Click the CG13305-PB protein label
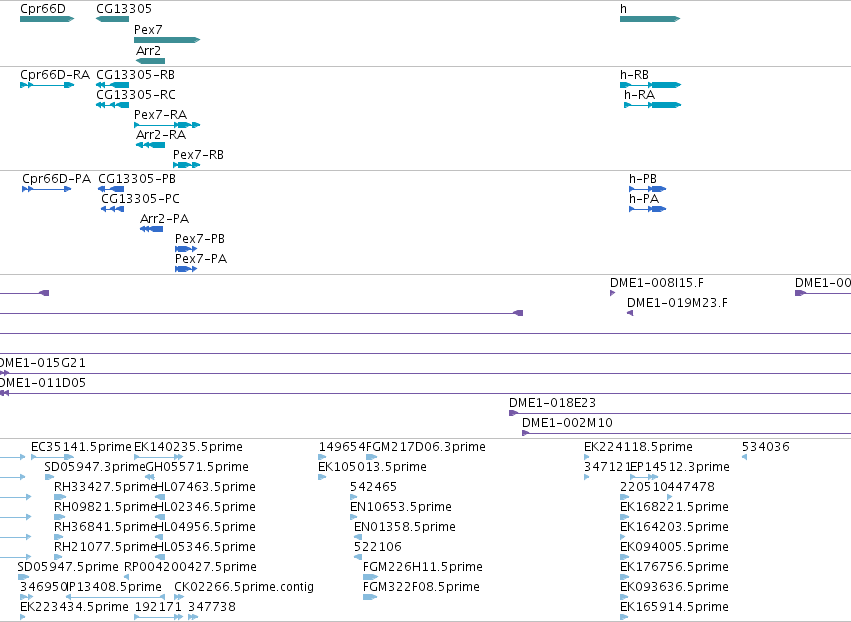Viewport: 851px width, 622px height. coord(137,179)
